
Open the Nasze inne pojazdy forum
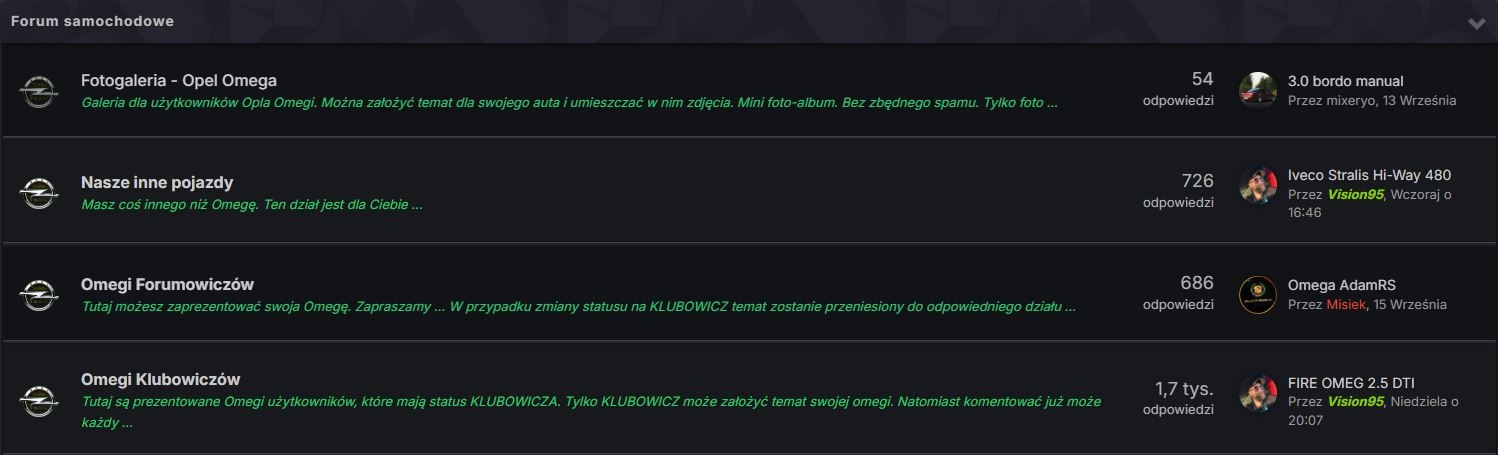tap(157, 182)
